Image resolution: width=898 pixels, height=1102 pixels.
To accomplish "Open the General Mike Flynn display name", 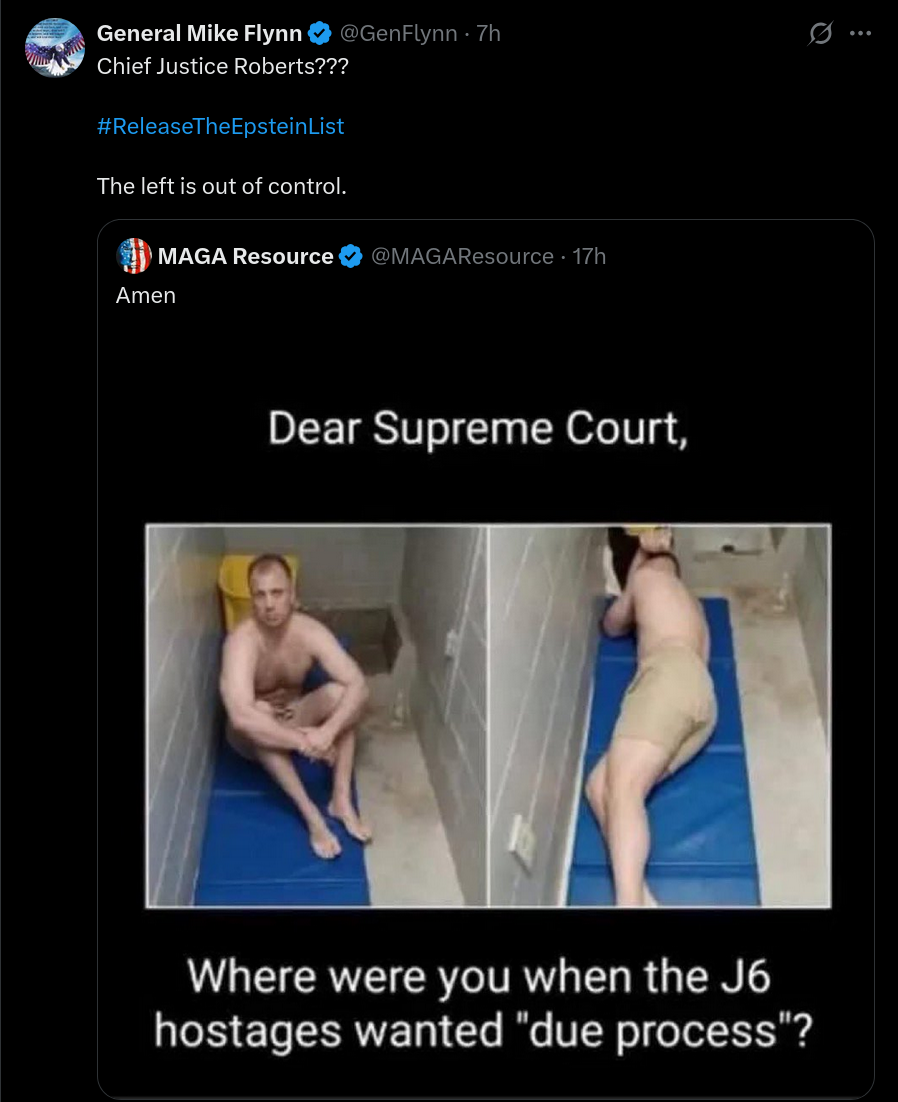I will click(199, 33).
